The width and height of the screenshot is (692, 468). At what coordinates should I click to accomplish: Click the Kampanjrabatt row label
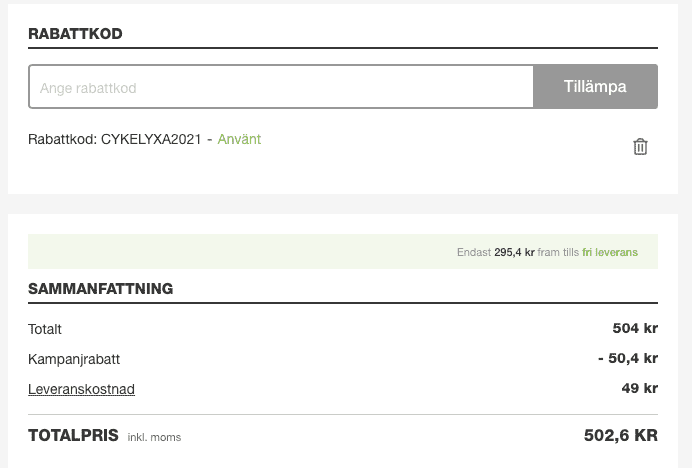(74, 359)
